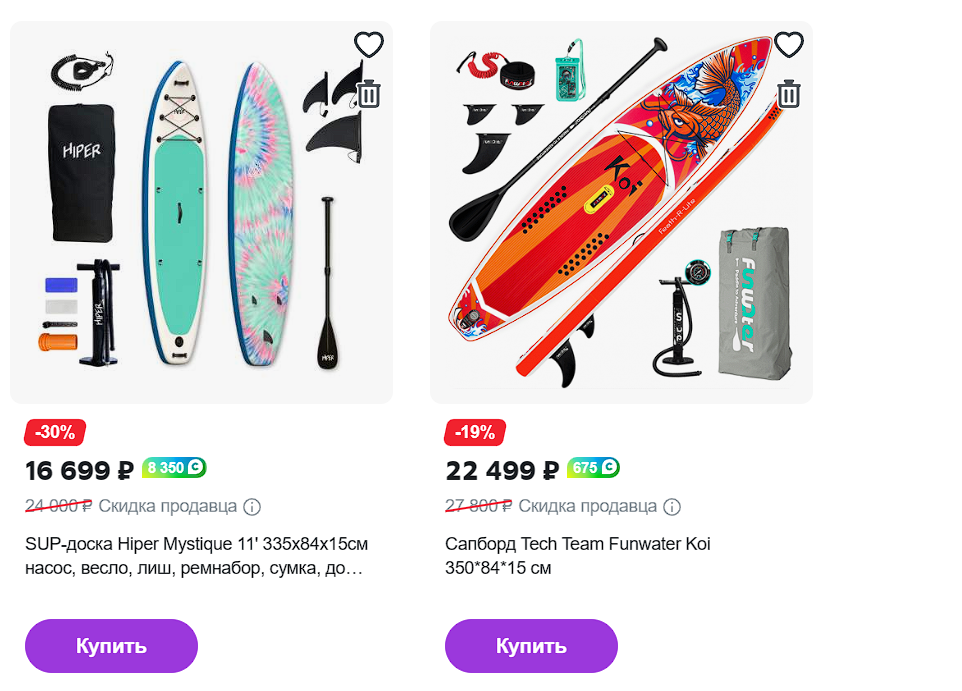The width and height of the screenshot is (962, 691).
Task: Click the crossed-out 27 800 ₽ price
Action: click(x=478, y=506)
